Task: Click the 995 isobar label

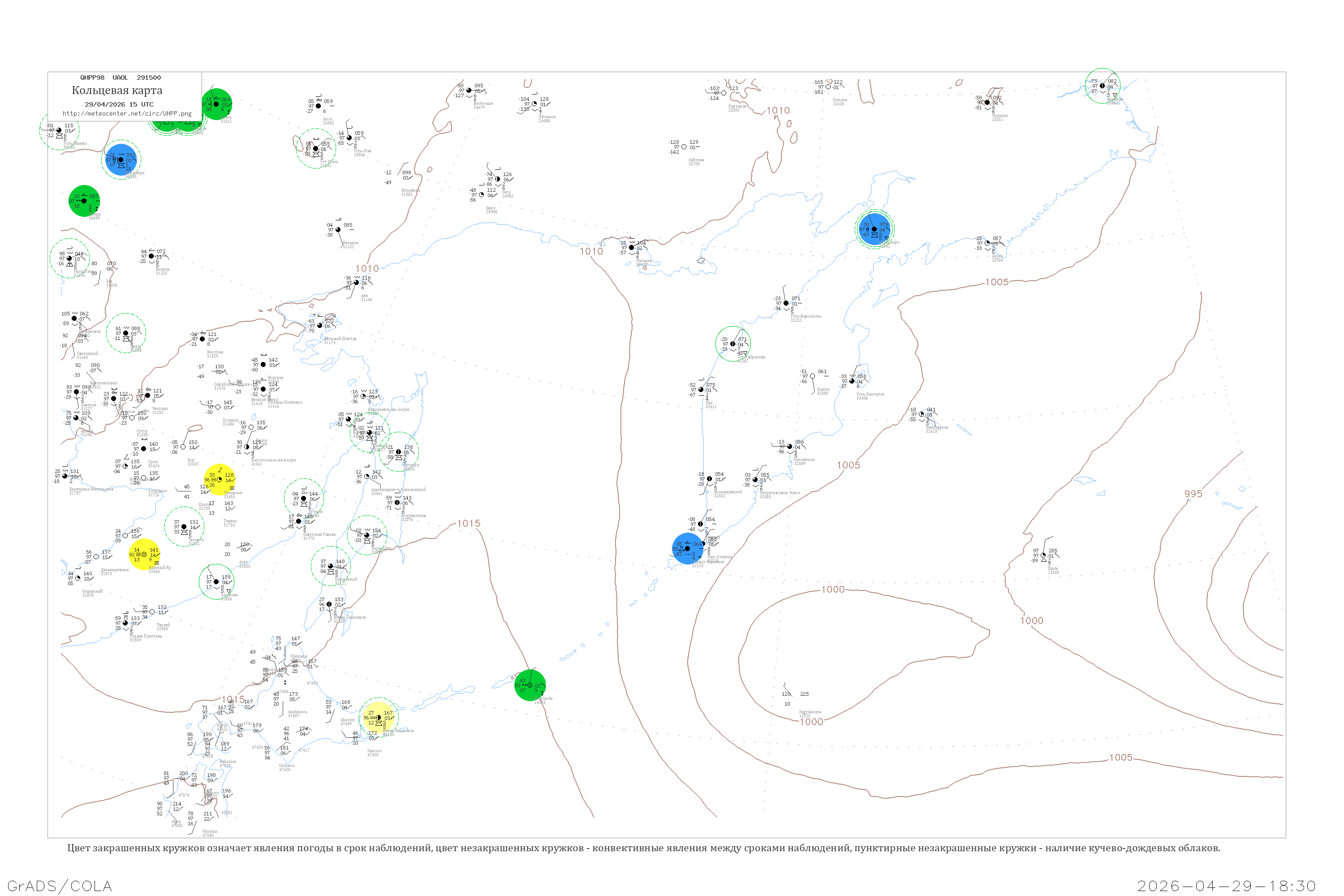Action: click(x=1193, y=494)
